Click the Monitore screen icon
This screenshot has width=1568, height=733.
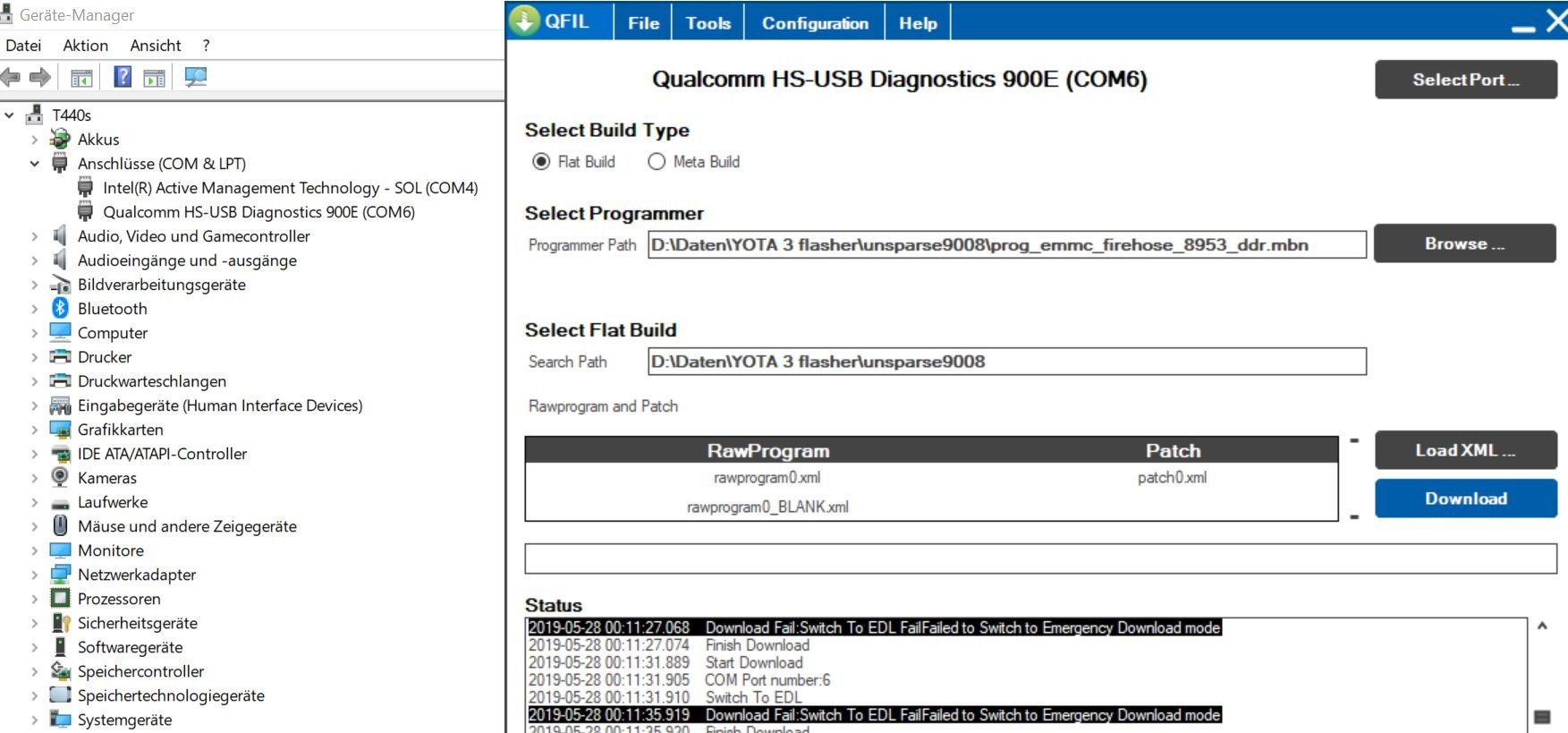pos(60,550)
